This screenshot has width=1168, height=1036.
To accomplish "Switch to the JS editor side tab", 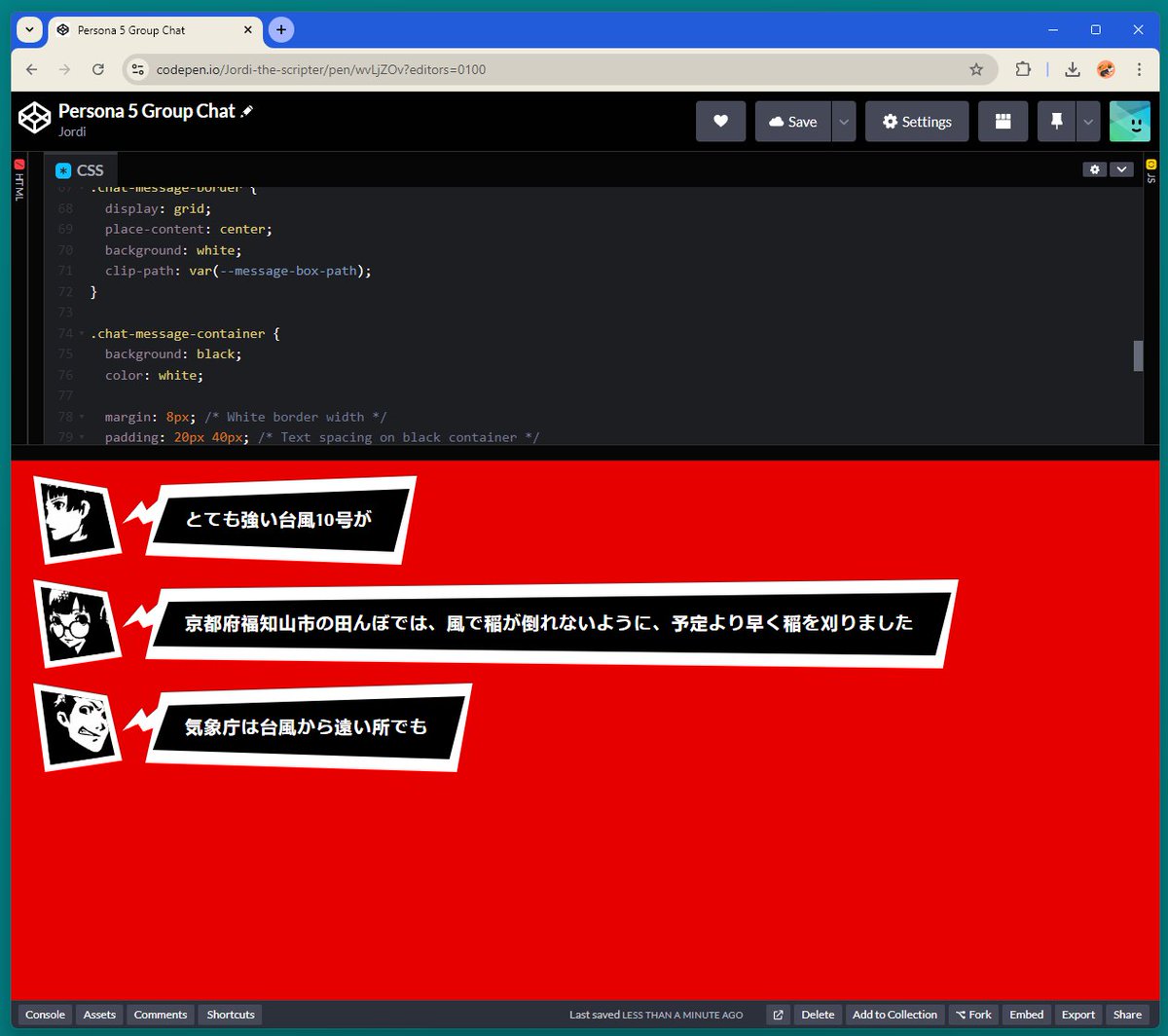I will pyautogui.click(x=1150, y=171).
